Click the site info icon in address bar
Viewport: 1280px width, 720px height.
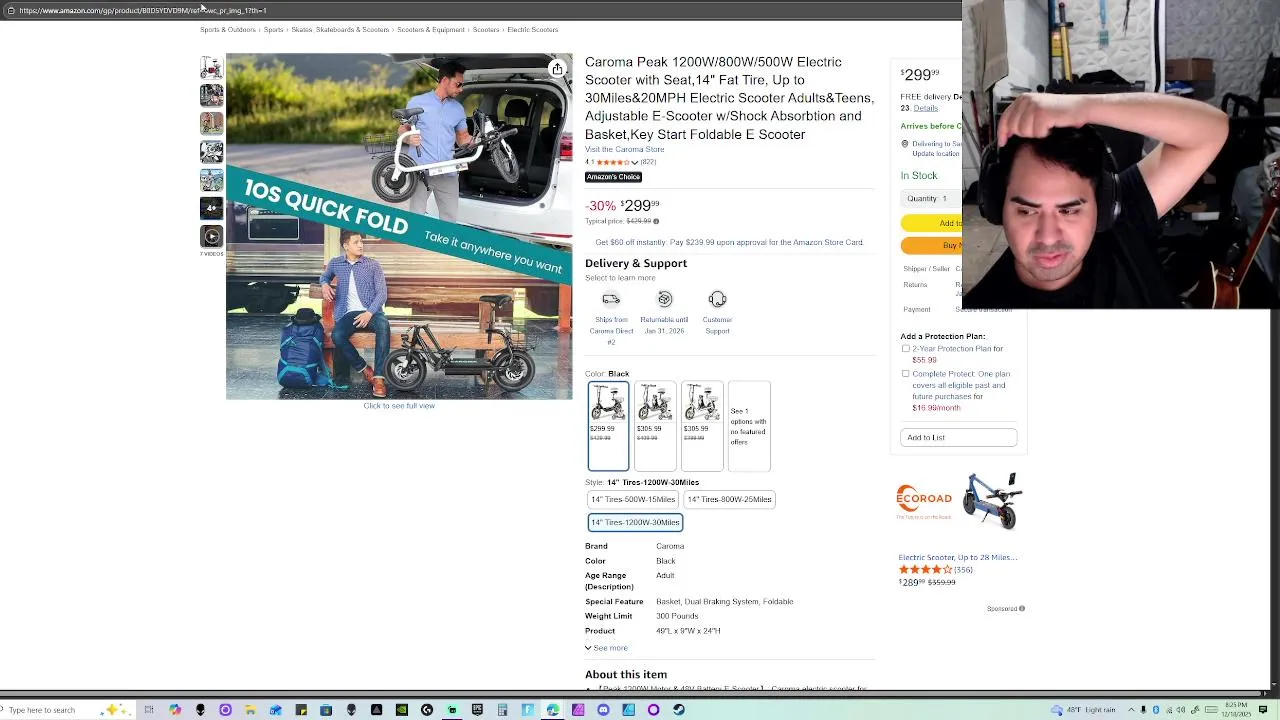coord(10,10)
